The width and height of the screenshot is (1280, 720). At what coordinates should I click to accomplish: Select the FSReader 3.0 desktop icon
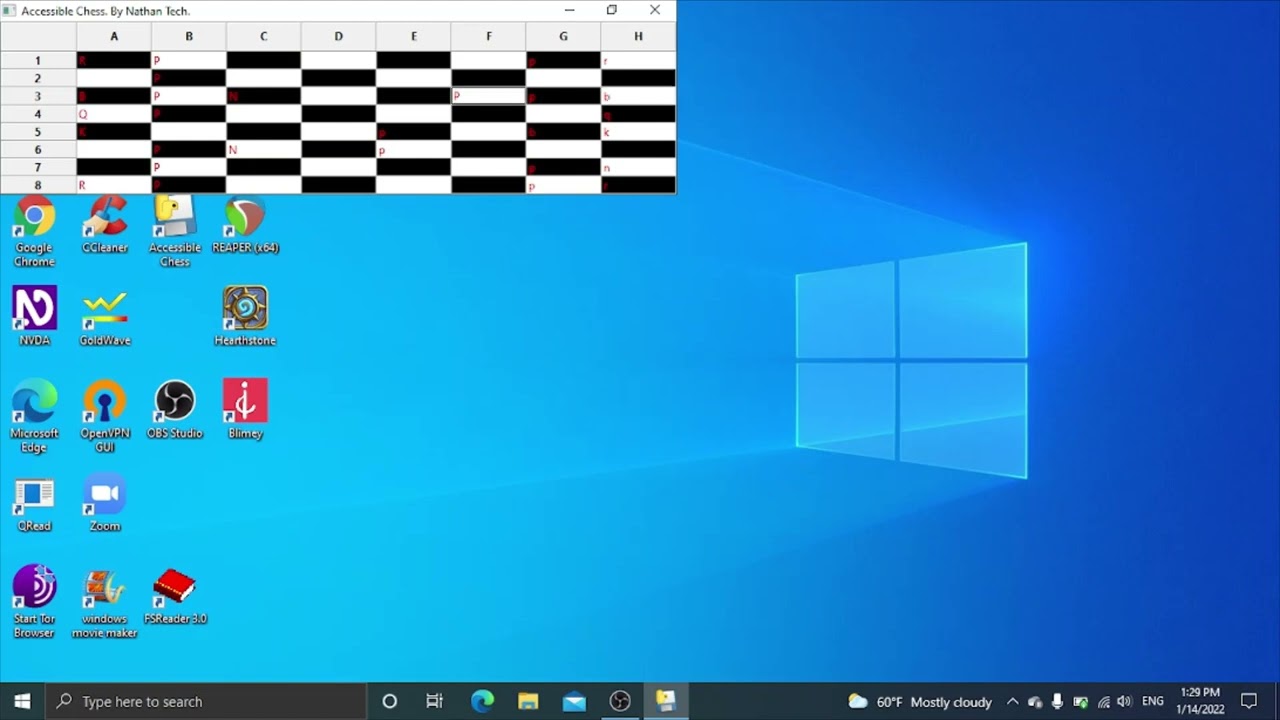[x=175, y=596]
